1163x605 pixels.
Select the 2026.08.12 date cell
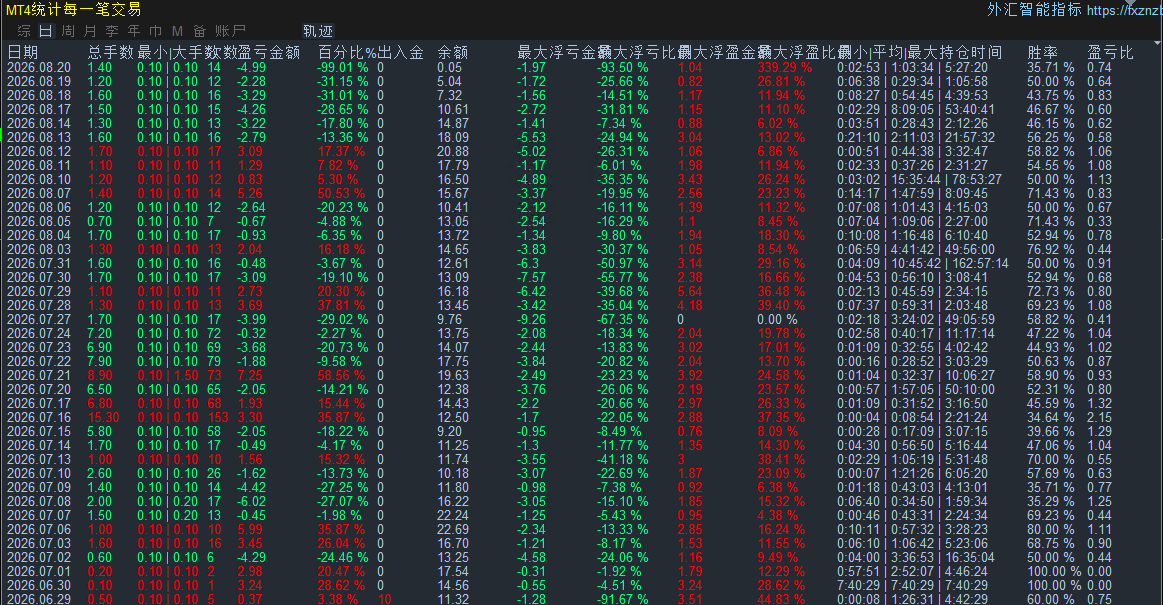click(x=39, y=151)
